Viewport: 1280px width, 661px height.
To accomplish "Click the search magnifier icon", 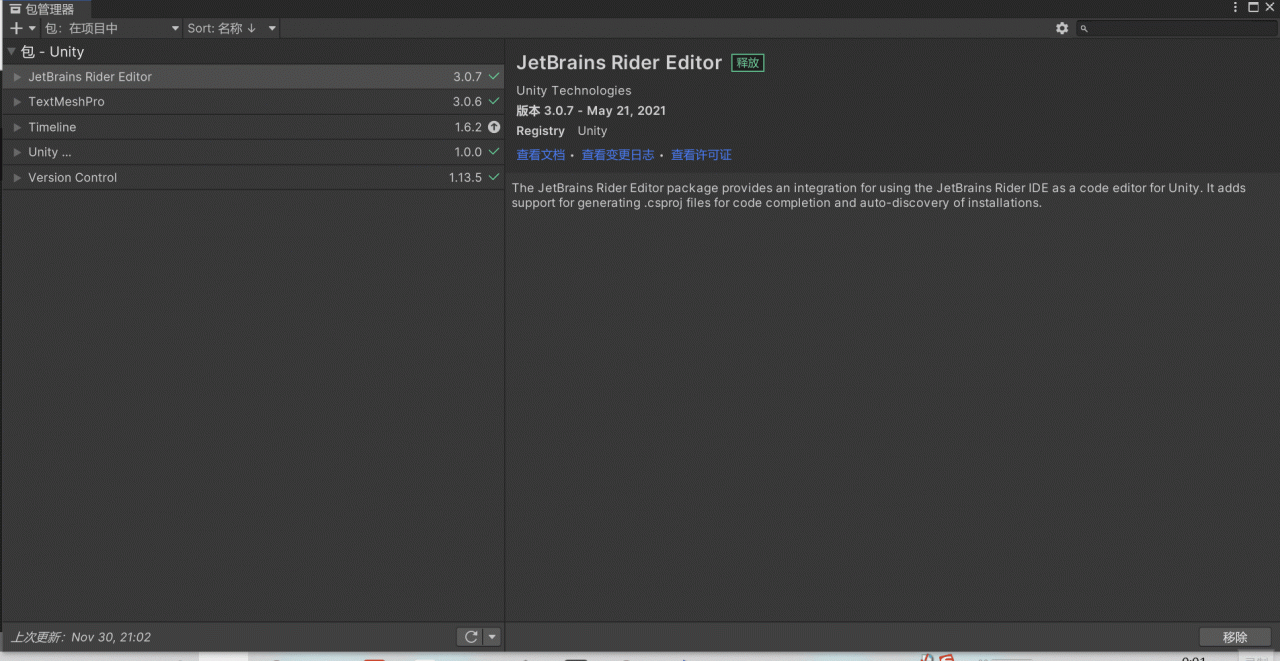I will [x=1084, y=29].
